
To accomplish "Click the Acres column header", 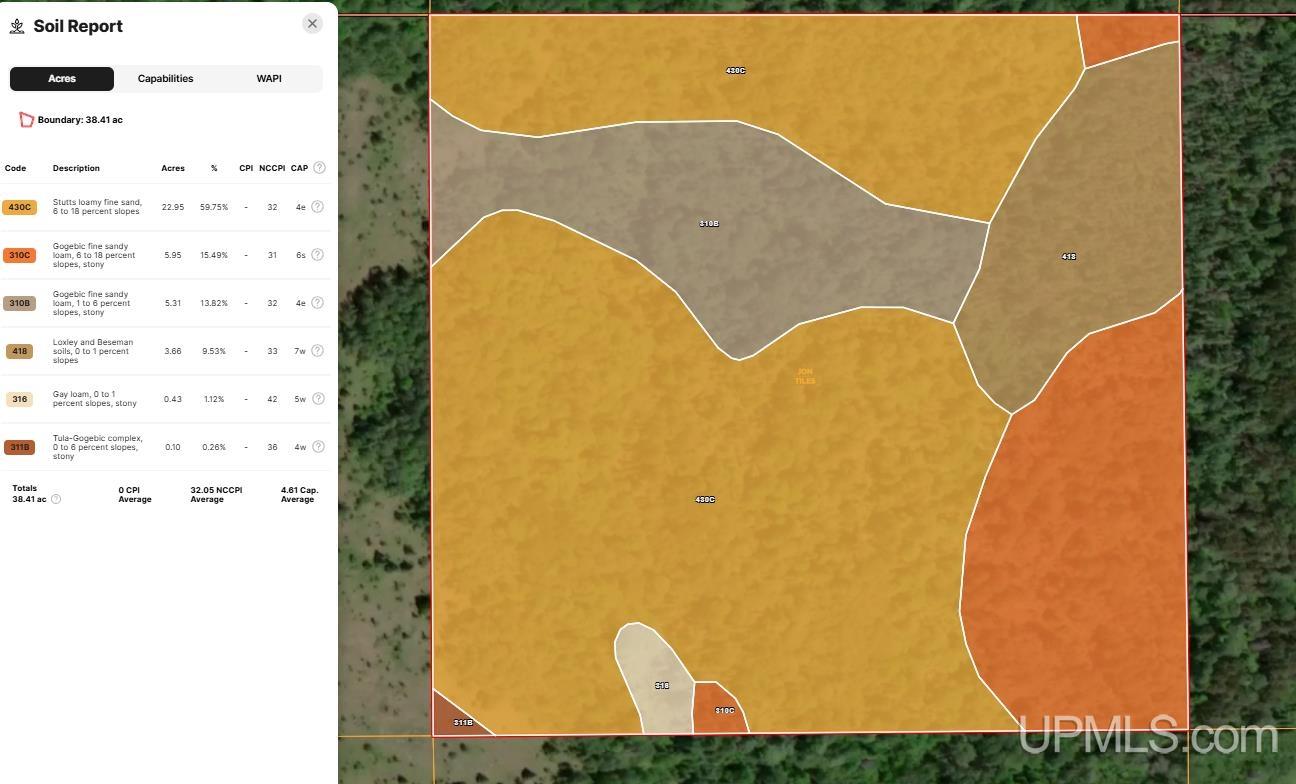I will pyautogui.click(x=173, y=168).
